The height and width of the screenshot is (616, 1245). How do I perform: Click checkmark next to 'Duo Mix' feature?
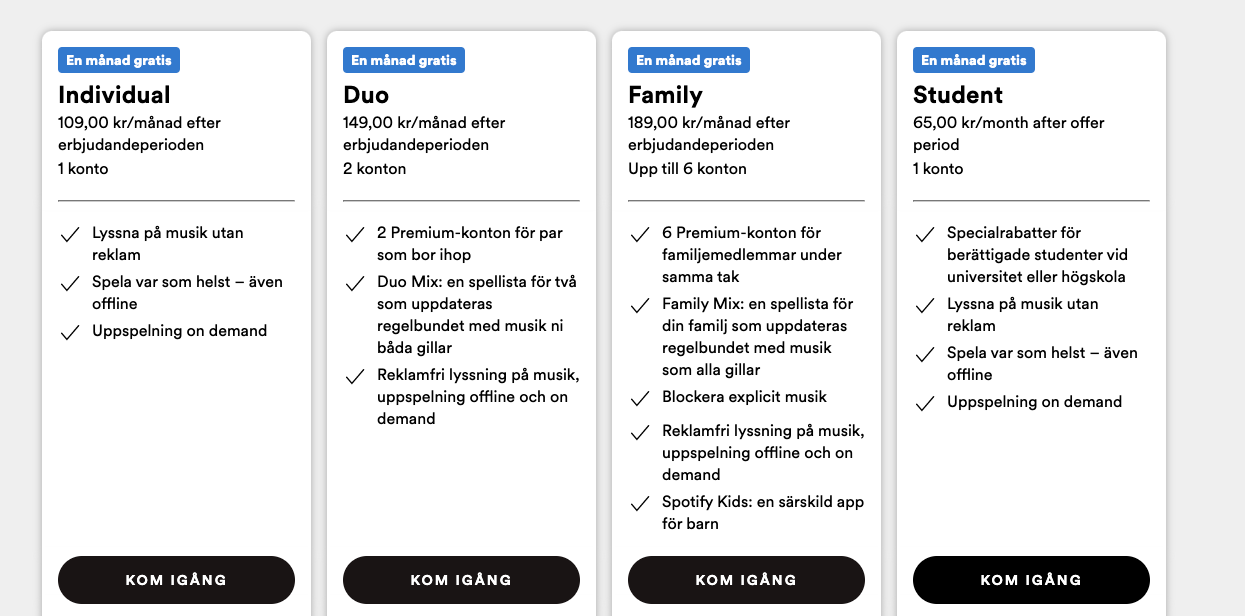pos(355,283)
